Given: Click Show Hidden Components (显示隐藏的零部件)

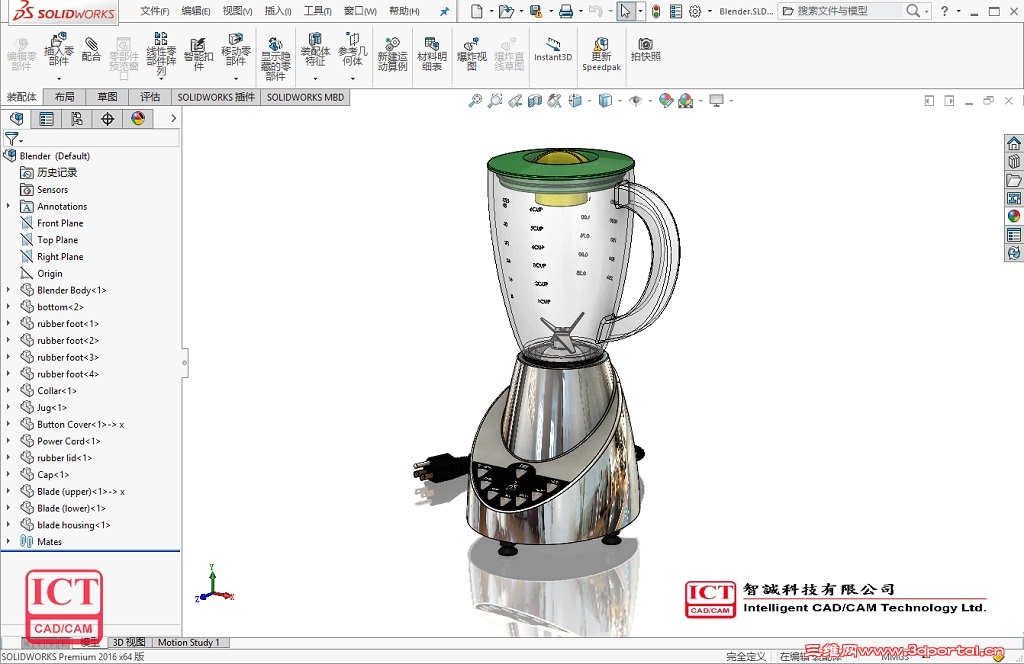Looking at the screenshot, I should [x=275, y=59].
